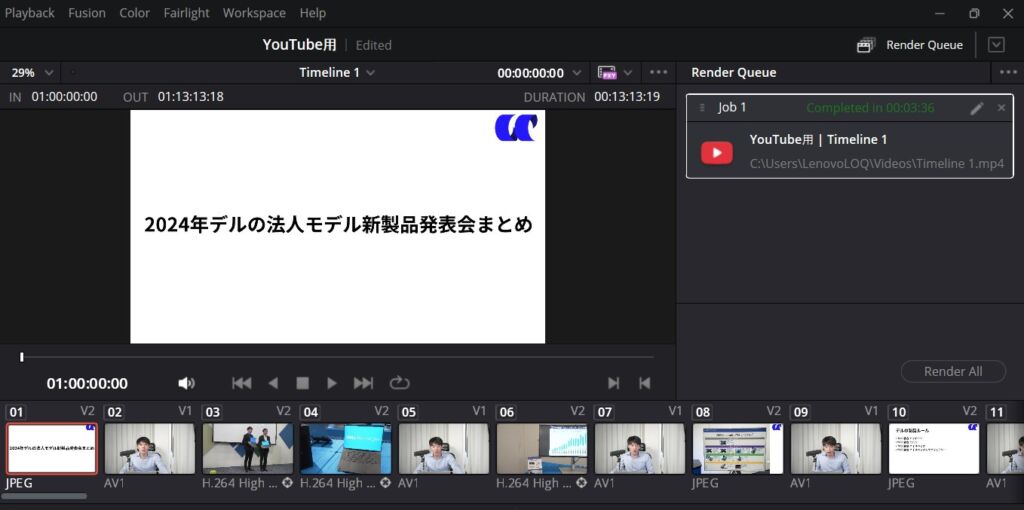Click the 01:00:00:00 playhead timecode below viewer

87,383
